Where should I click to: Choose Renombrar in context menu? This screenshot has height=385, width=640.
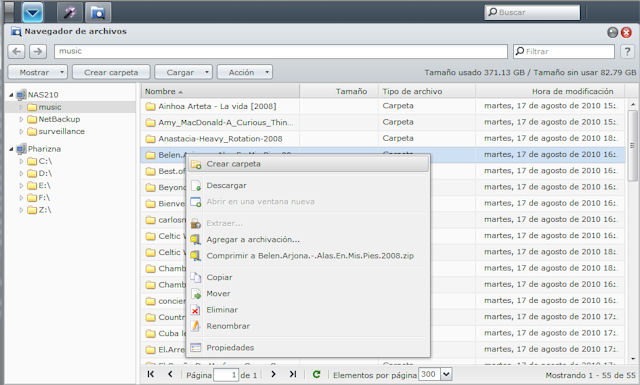[x=308, y=326]
